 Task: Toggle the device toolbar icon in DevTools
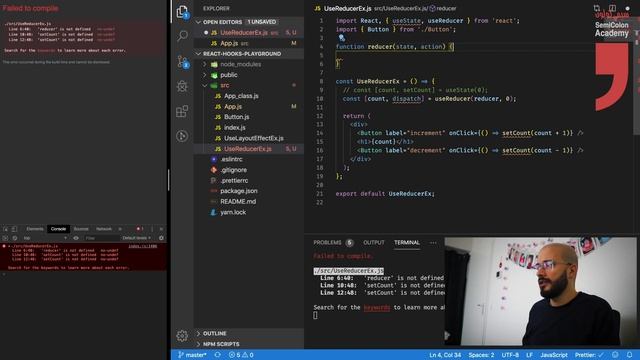(14, 229)
